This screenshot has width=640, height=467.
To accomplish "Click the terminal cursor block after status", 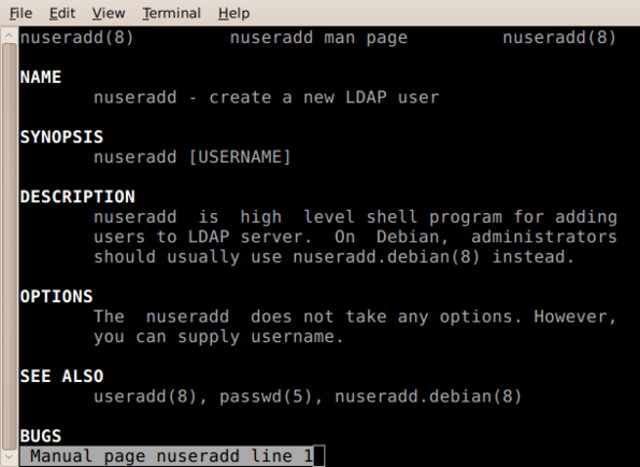I will click(x=319, y=456).
